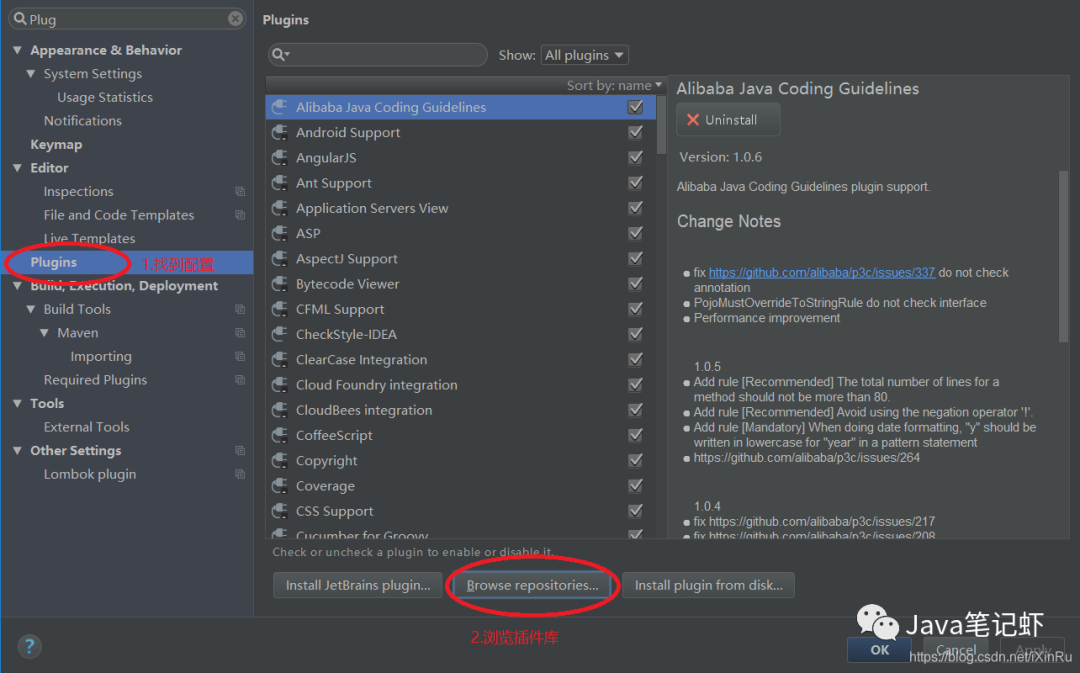Click the project-level icon beside File and Code Templates
The height and width of the screenshot is (673, 1080).
click(240, 215)
